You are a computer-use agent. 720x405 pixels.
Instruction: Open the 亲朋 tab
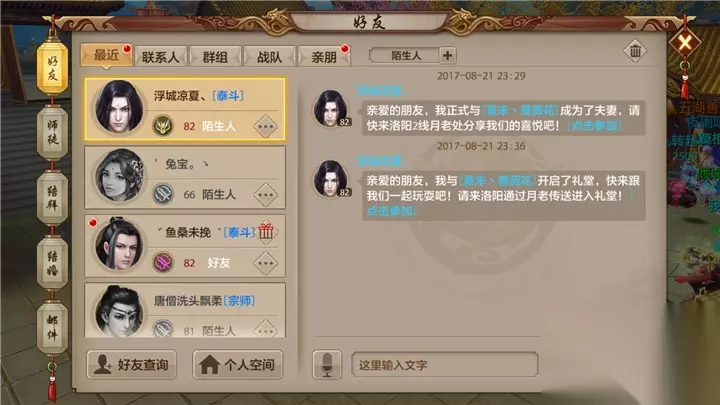tap(324, 57)
